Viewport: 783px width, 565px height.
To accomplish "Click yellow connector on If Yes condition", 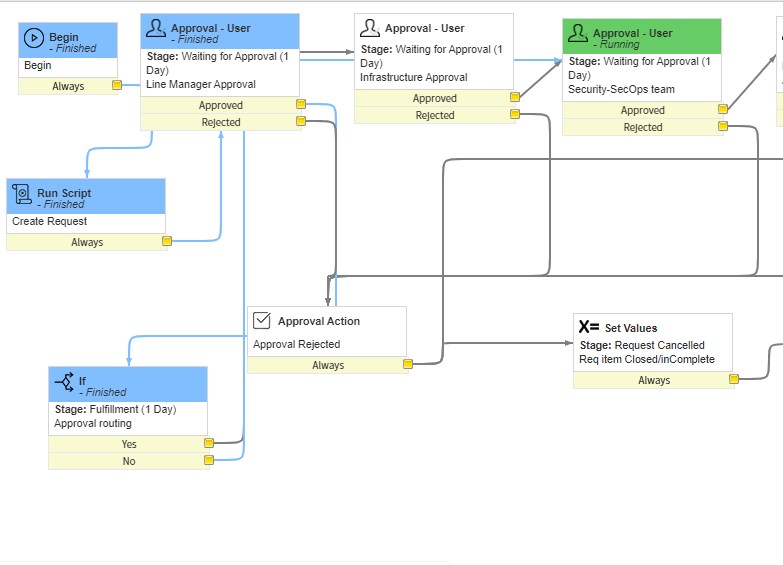I will pos(209,443).
